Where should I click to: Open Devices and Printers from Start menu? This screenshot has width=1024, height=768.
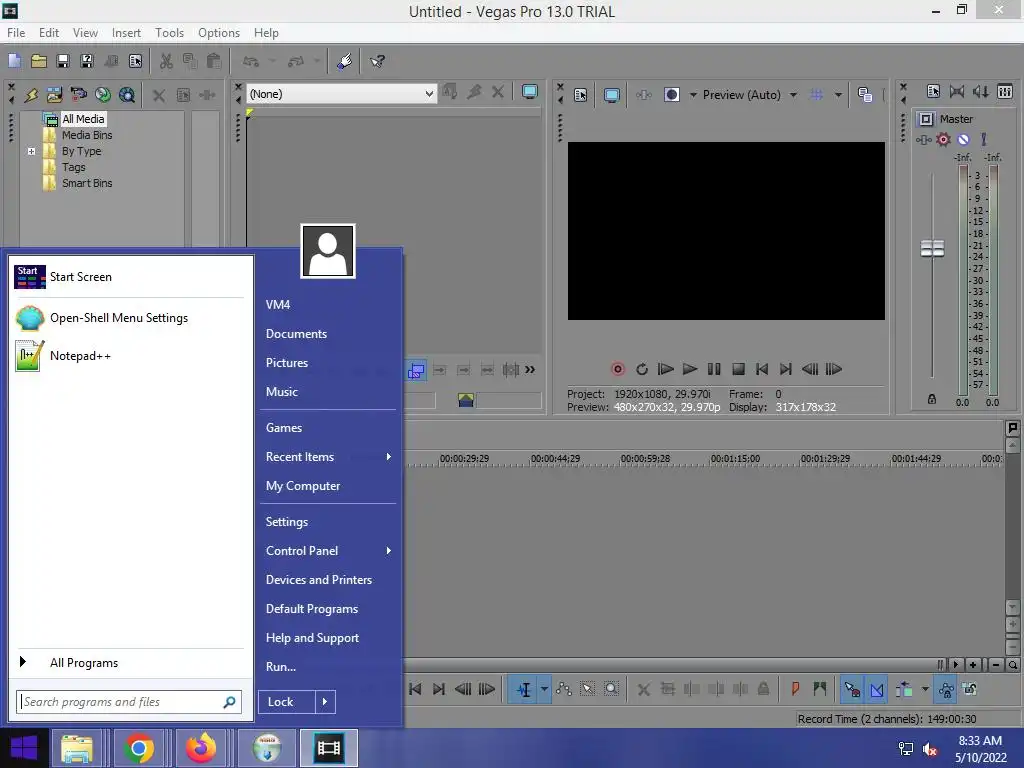[x=319, y=580]
